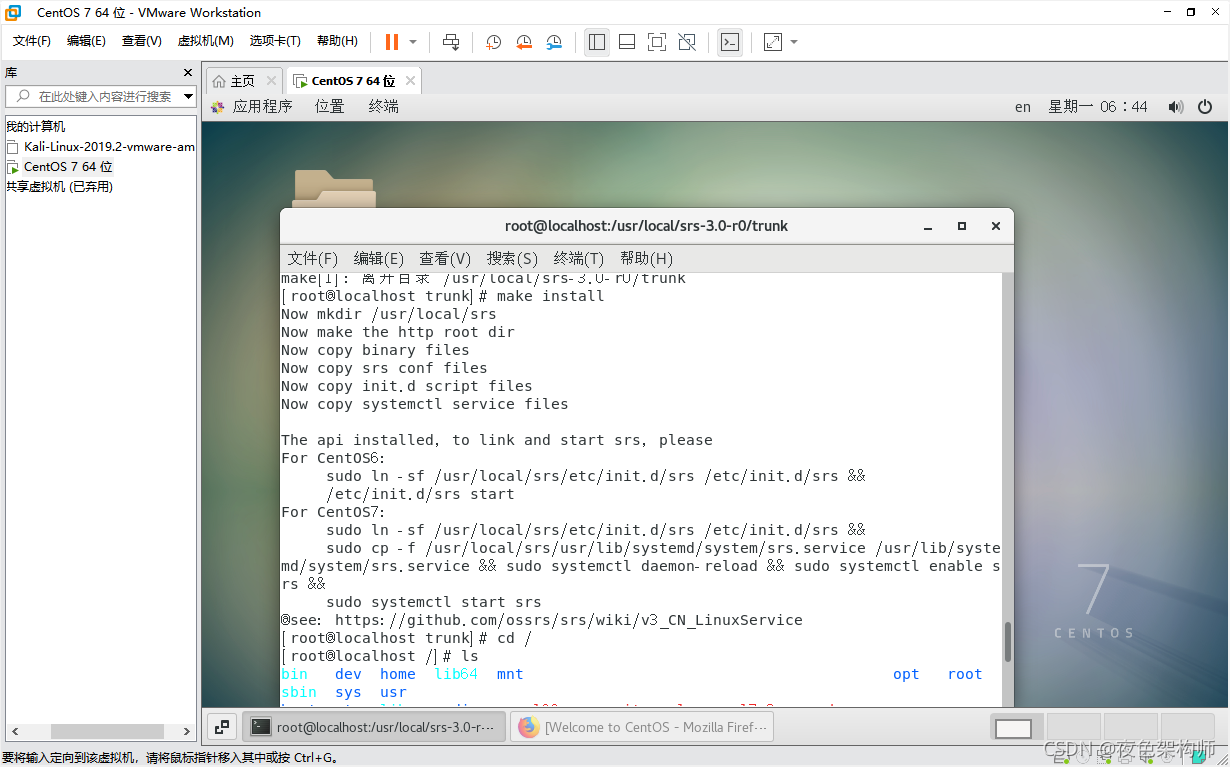Image resolution: width=1230 pixels, height=767 pixels.
Task: Revert the VM to its previous snapshot
Action: click(524, 42)
